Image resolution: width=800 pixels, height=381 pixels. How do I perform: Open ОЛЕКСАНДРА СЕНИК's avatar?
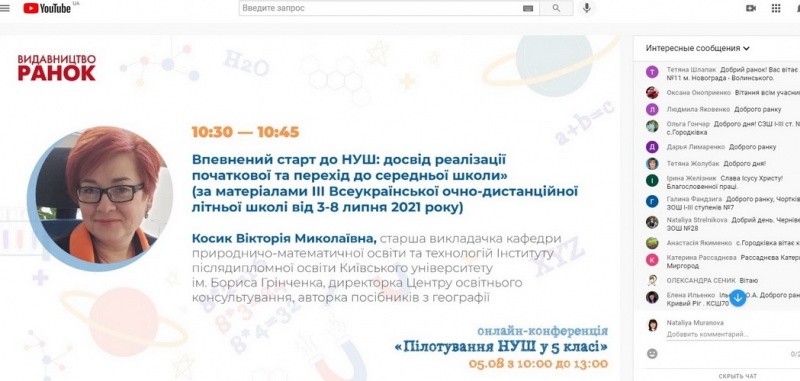coord(652,281)
